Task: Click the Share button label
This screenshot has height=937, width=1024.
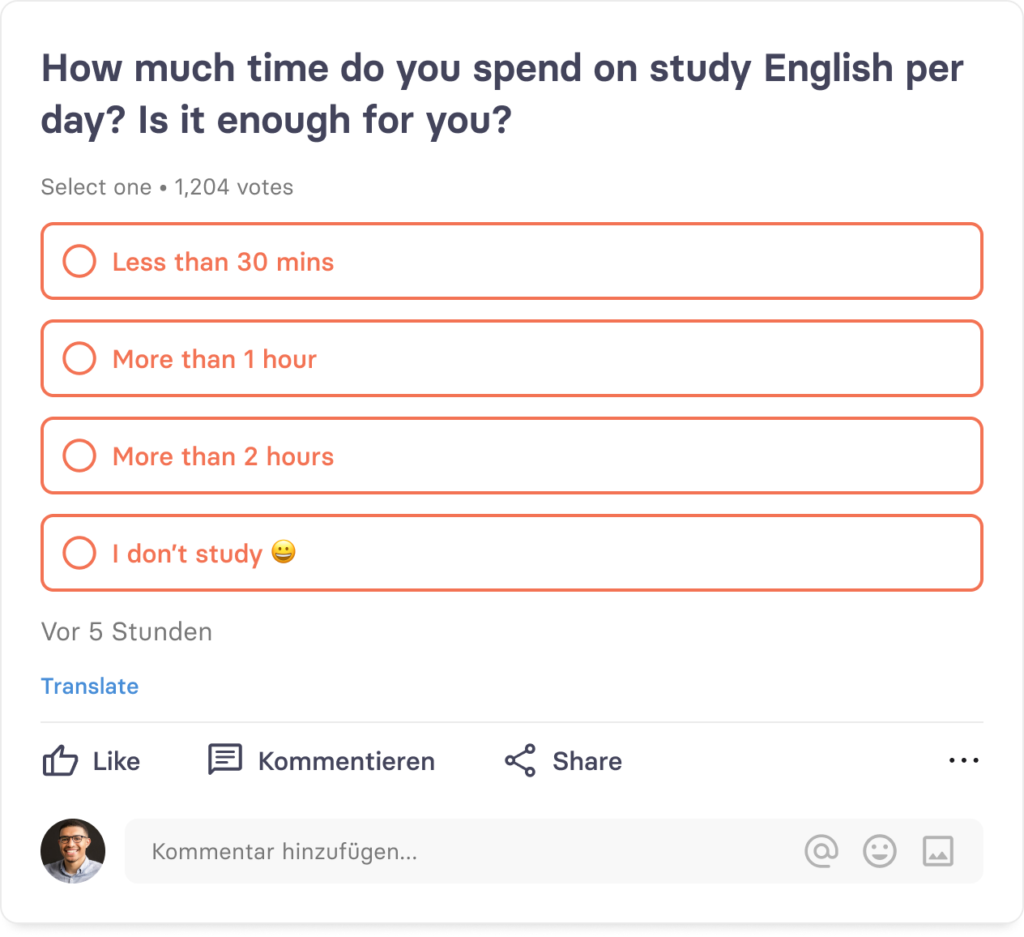Action: click(x=587, y=761)
